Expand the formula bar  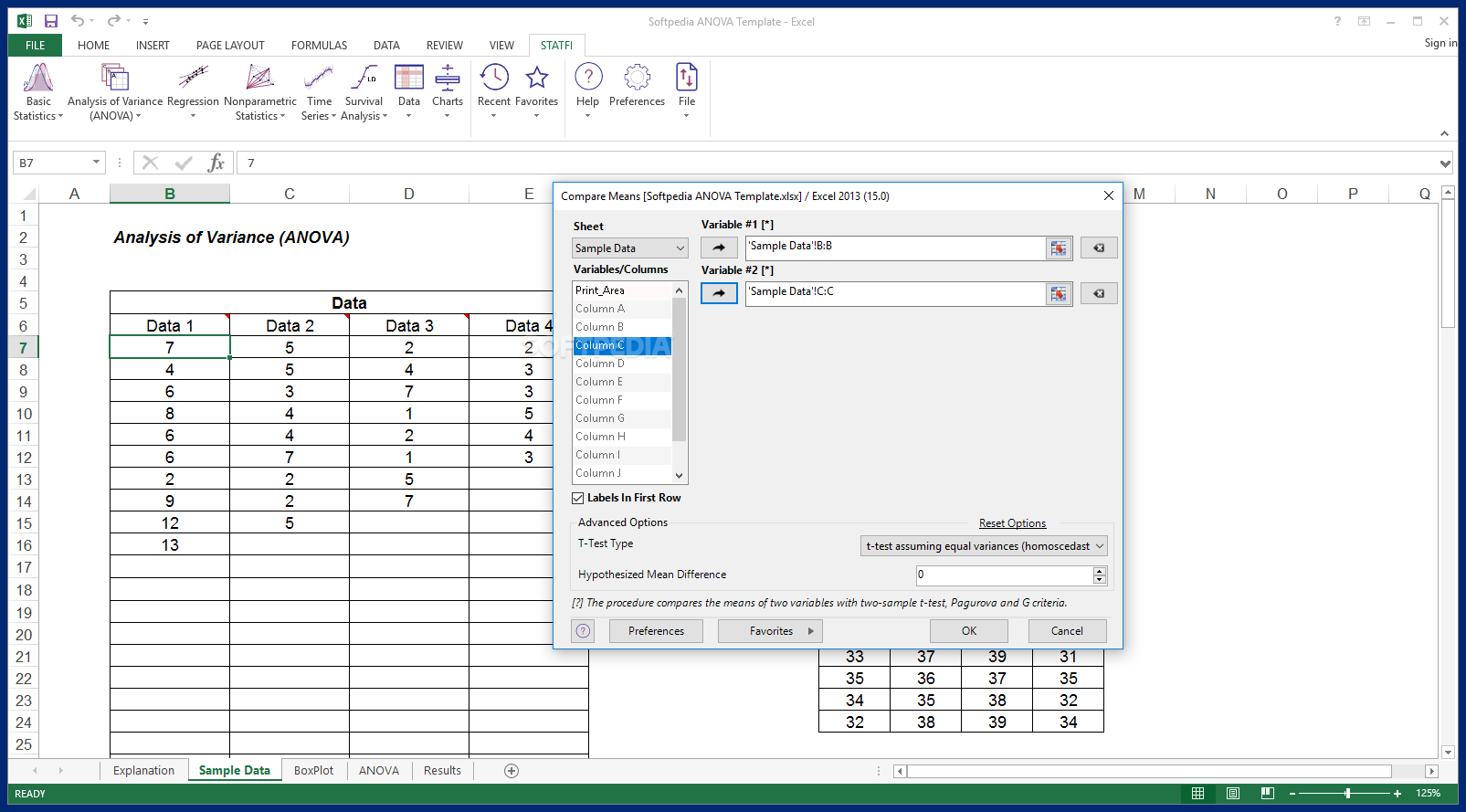pyautogui.click(x=1445, y=163)
